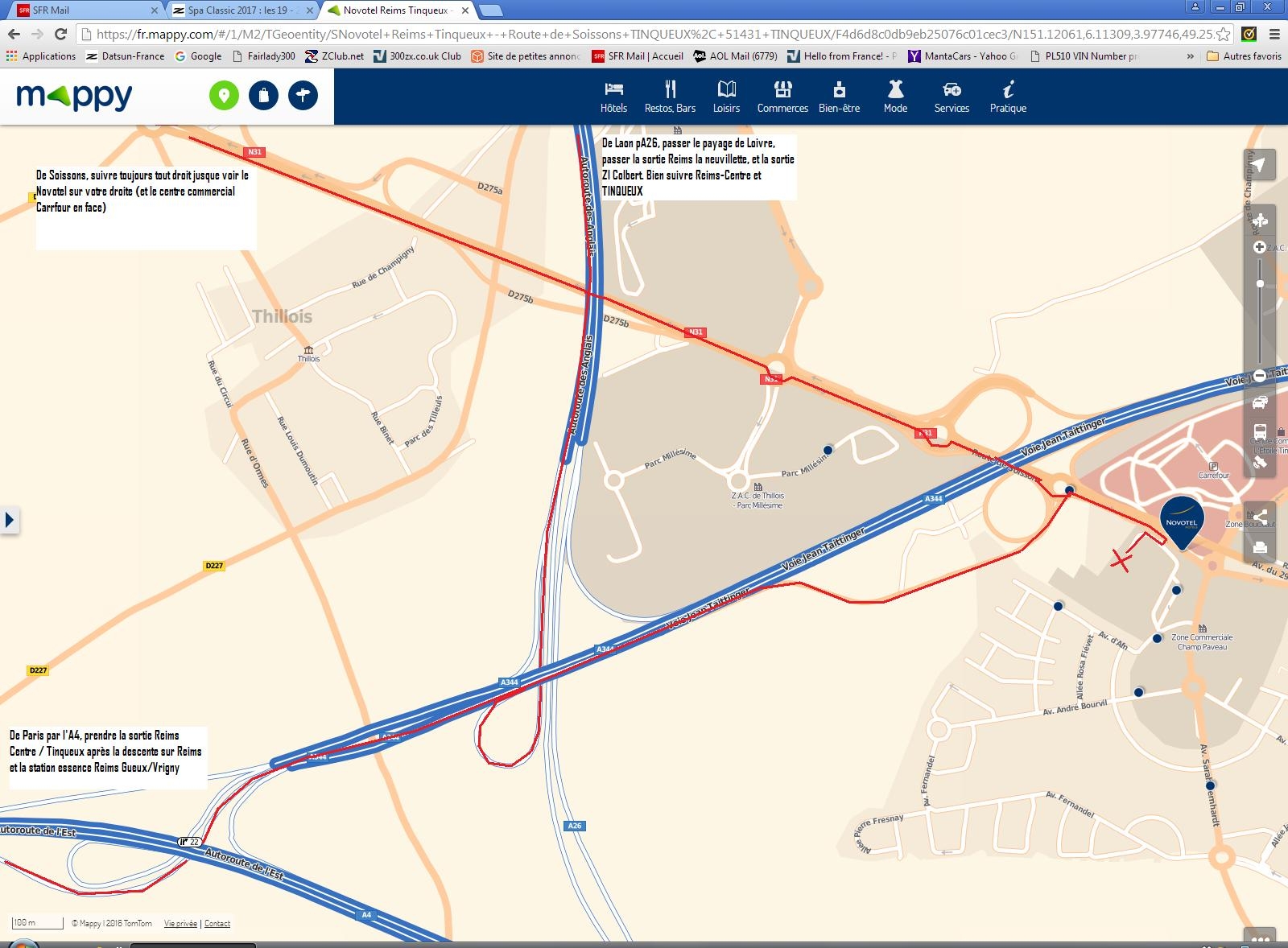Open the 300zx.co.uk Club bookmark
The height and width of the screenshot is (948, 1288).
coord(417,56)
